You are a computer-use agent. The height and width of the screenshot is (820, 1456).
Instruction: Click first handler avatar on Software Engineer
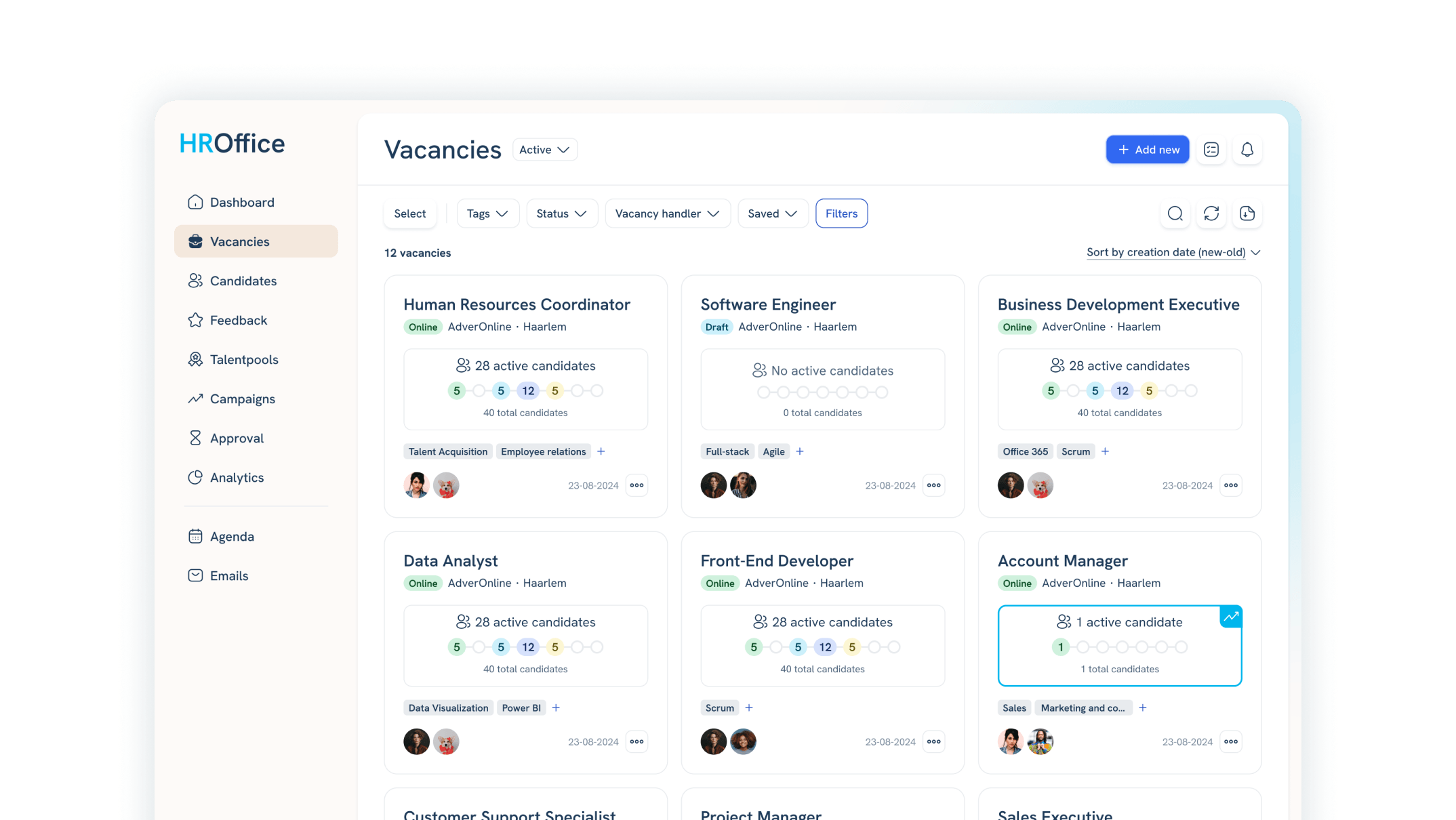click(x=714, y=485)
